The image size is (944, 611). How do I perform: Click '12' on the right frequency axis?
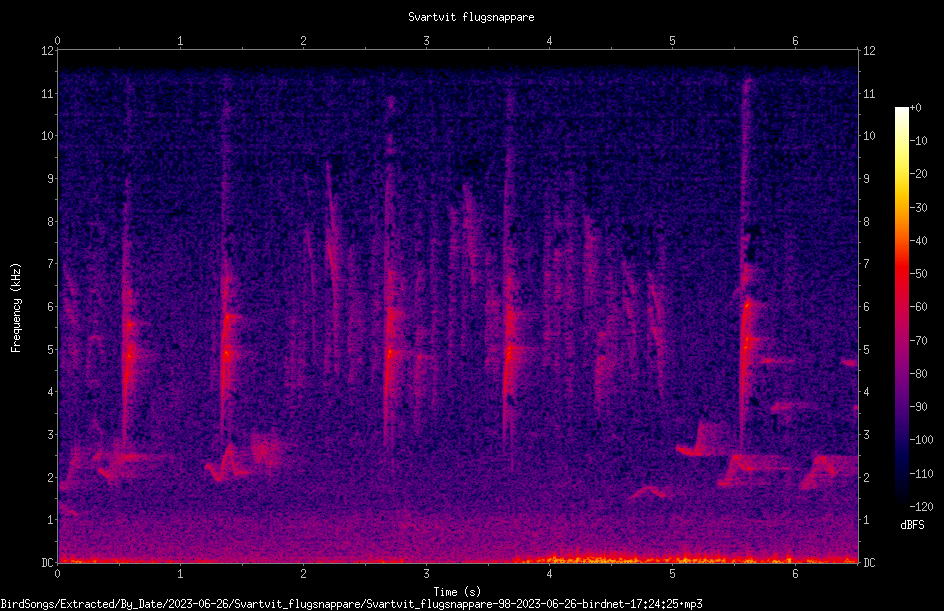click(x=869, y=51)
